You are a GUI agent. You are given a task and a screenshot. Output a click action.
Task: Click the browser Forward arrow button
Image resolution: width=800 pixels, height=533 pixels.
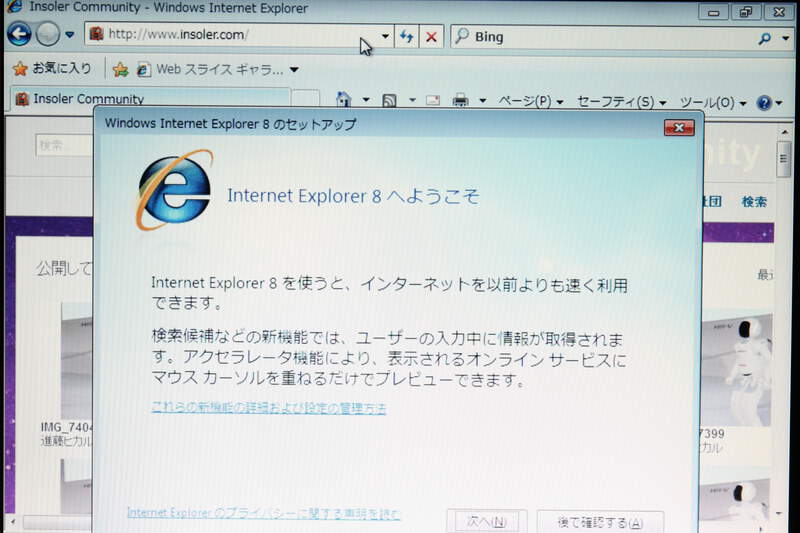47,35
